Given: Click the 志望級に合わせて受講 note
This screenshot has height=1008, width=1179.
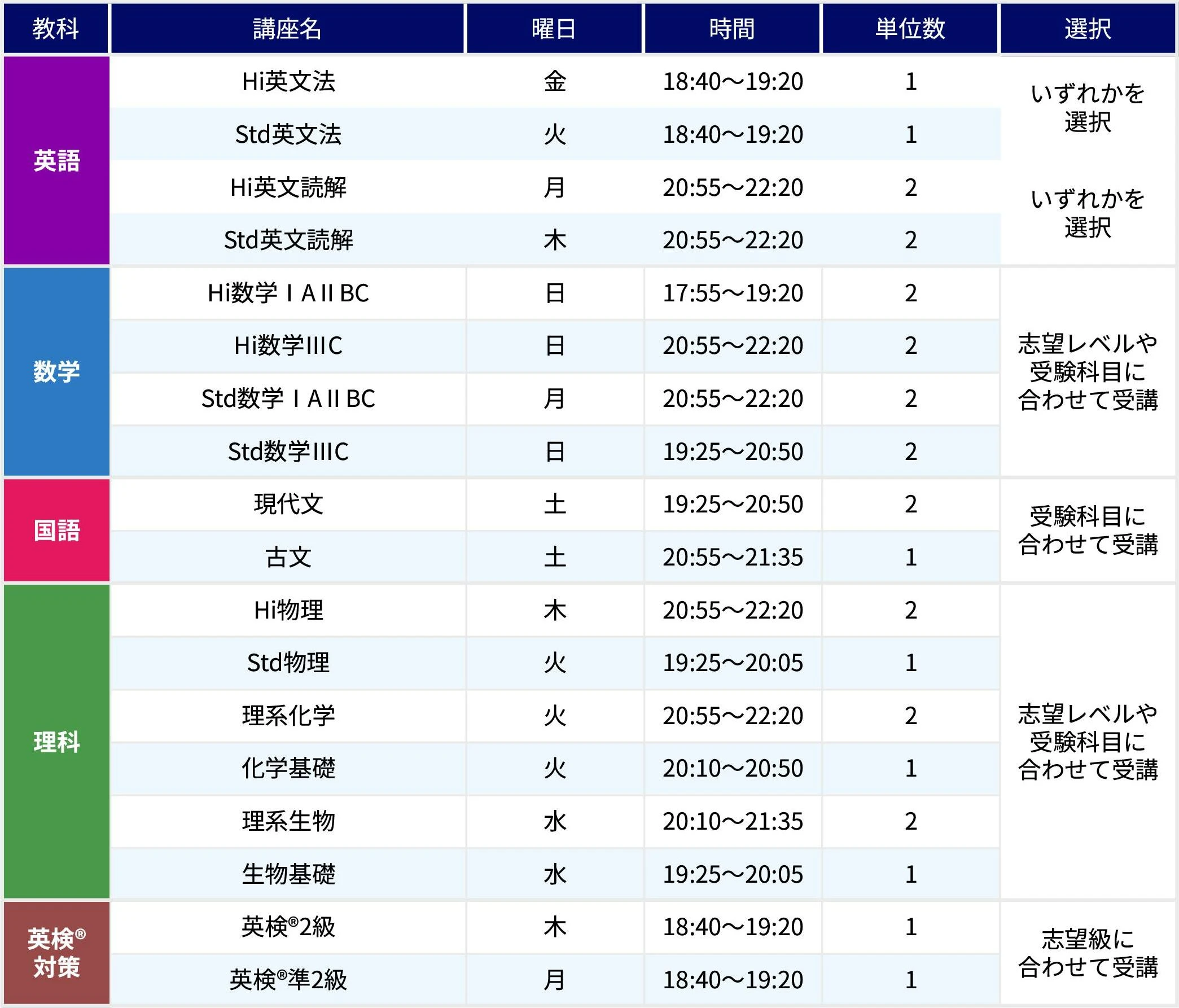Looking at the screenshot, I should pyautogui.click(x=1088, y=953).
